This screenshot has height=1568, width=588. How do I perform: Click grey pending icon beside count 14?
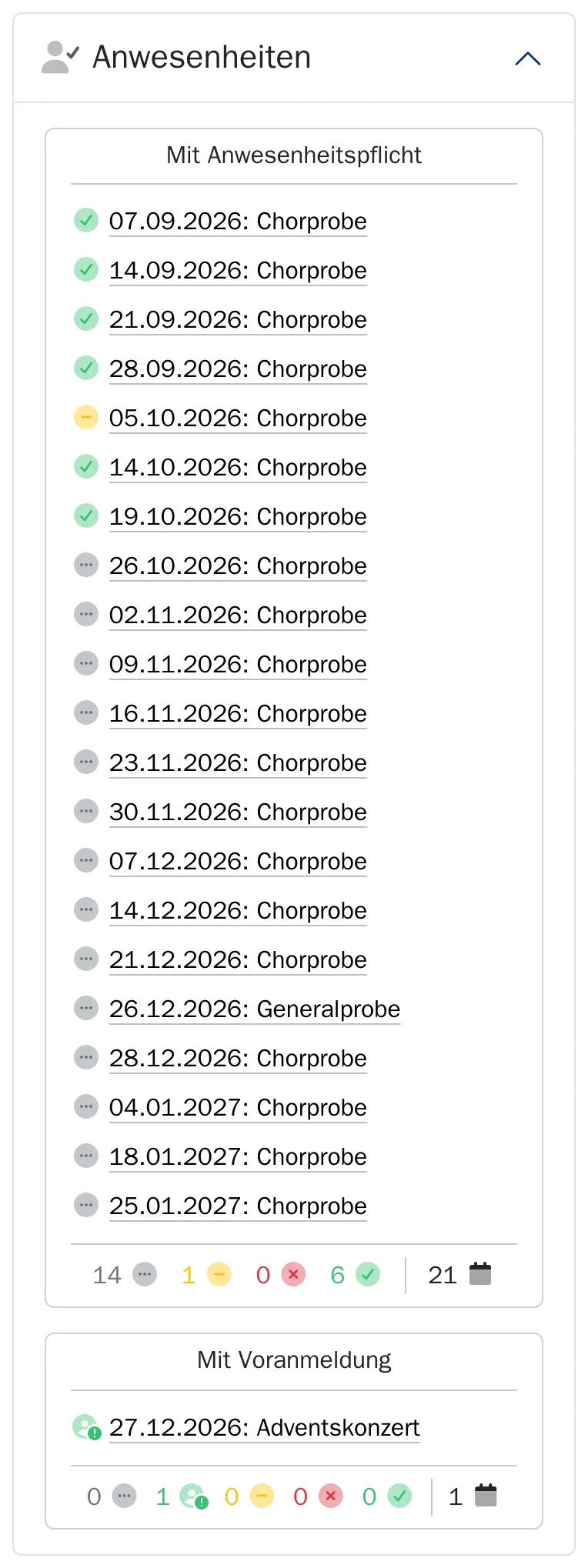coord(145,1274)
